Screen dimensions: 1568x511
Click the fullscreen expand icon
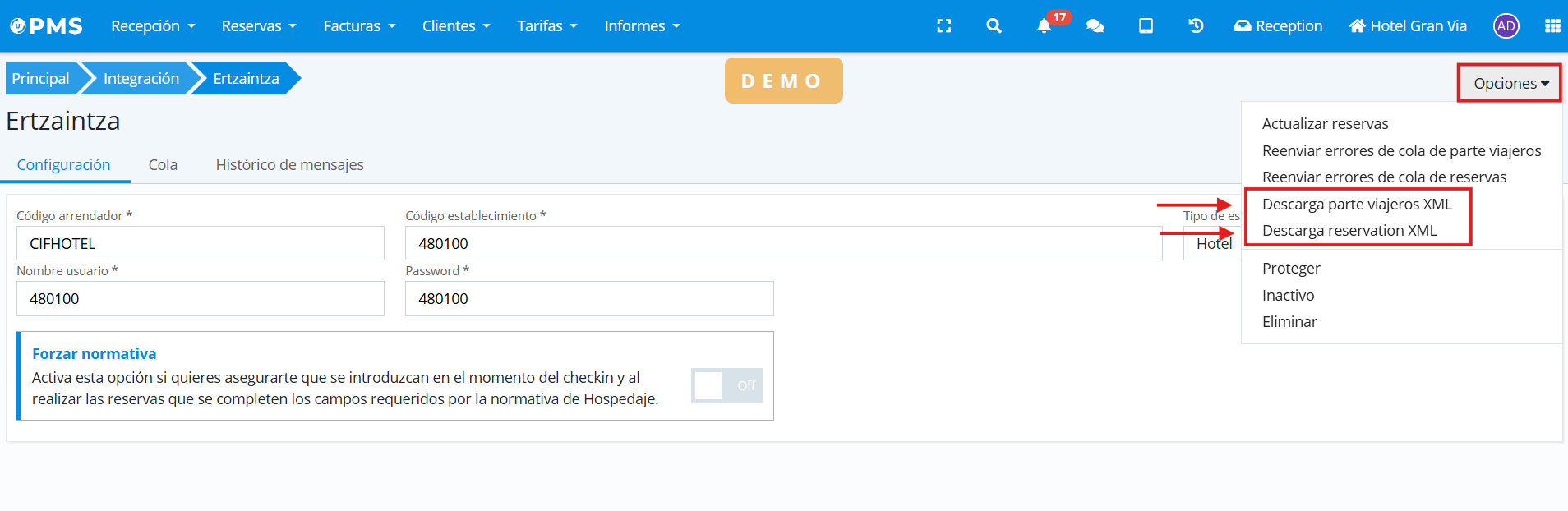coord(944,26)
